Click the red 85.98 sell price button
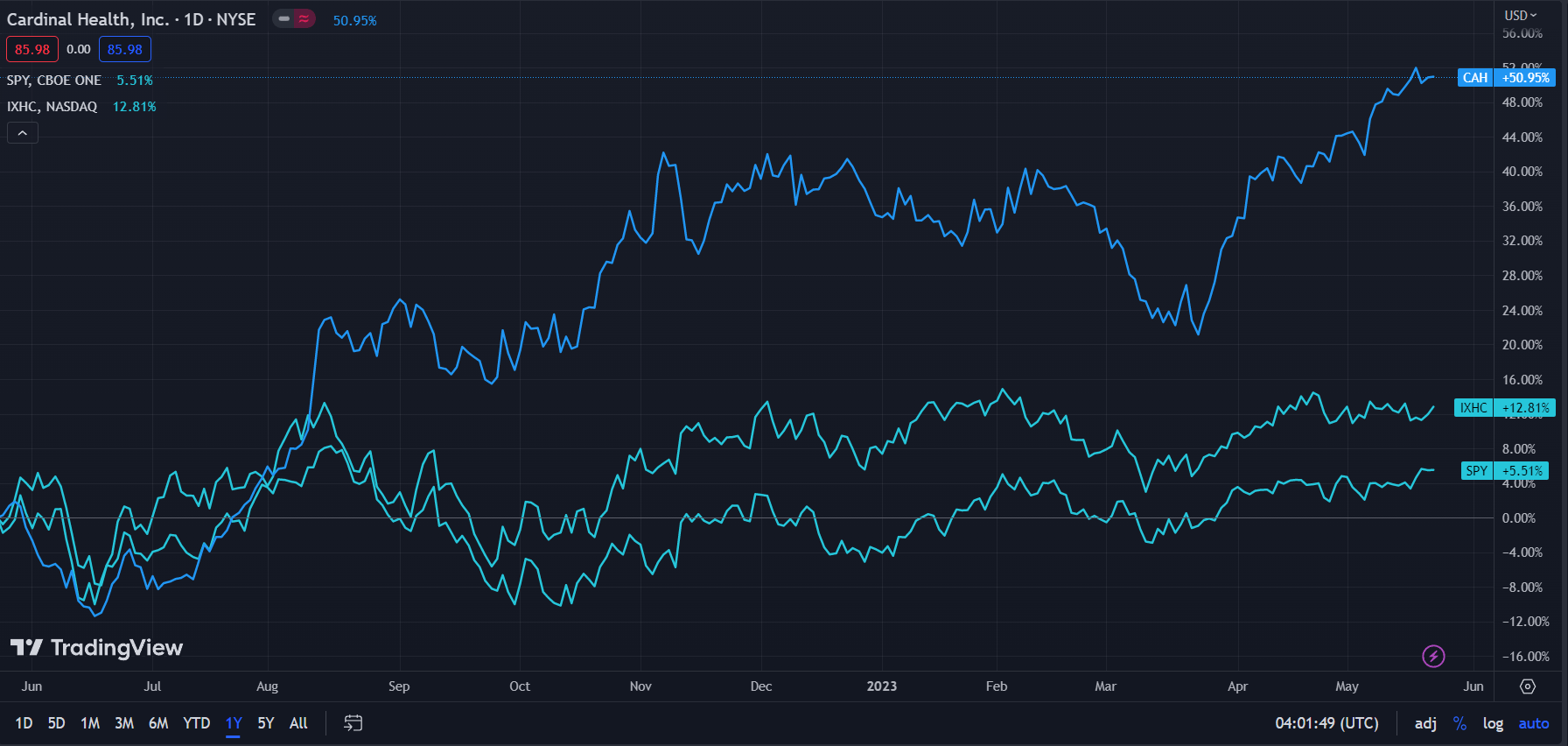The width and height of the screenshot is (1568, 746). 32,49
